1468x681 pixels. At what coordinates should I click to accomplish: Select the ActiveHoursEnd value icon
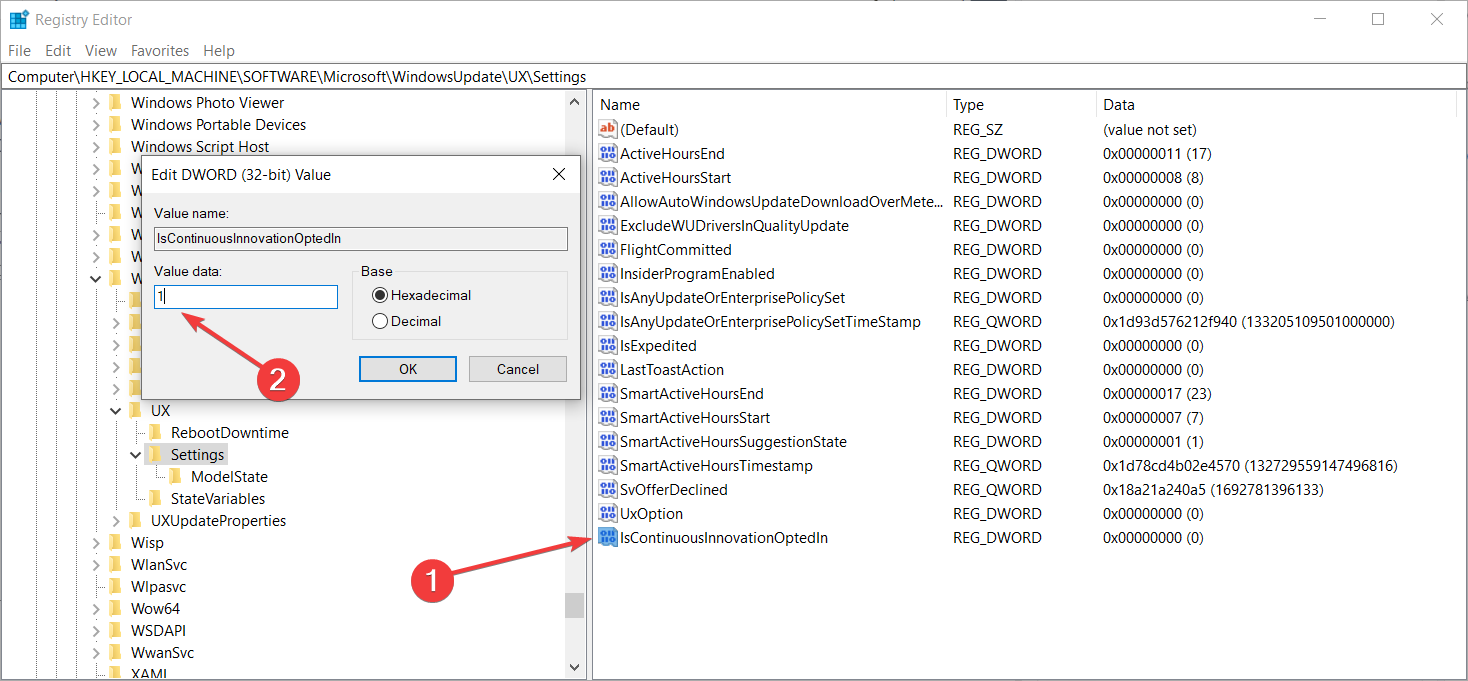click(608, 154)
